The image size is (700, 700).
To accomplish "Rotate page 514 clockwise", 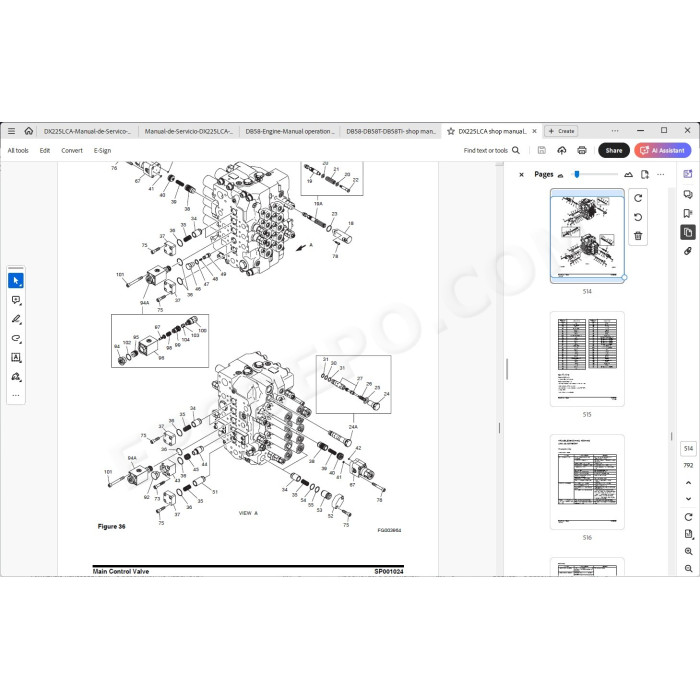I will (638, 198).
